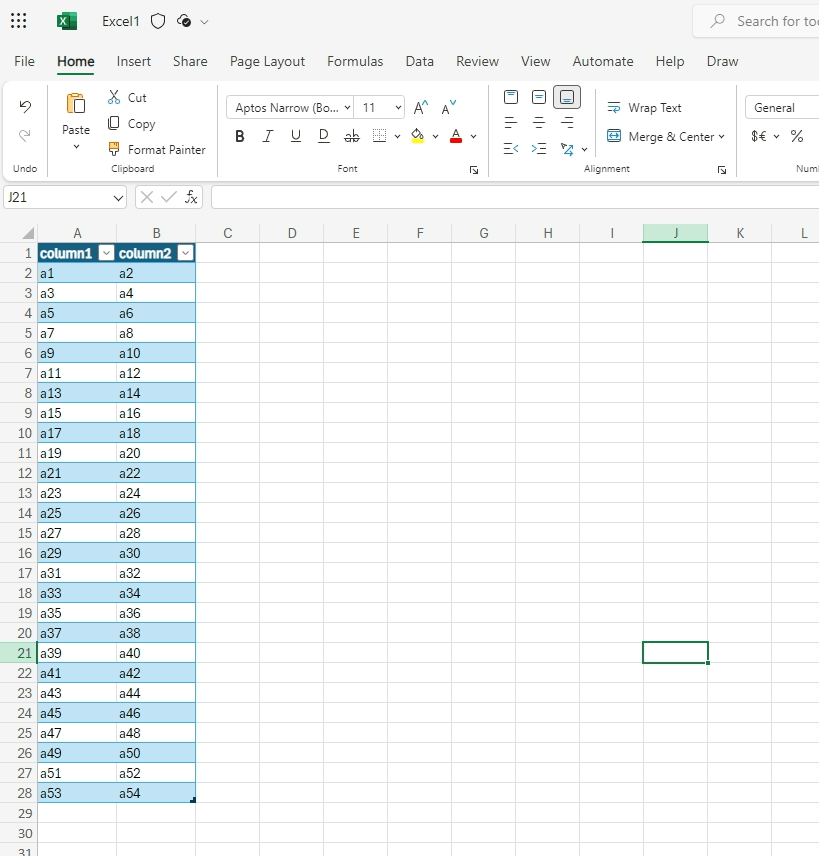Open the font name dropdown
Viewport: 819px width, 856px height.
point(347,108)
